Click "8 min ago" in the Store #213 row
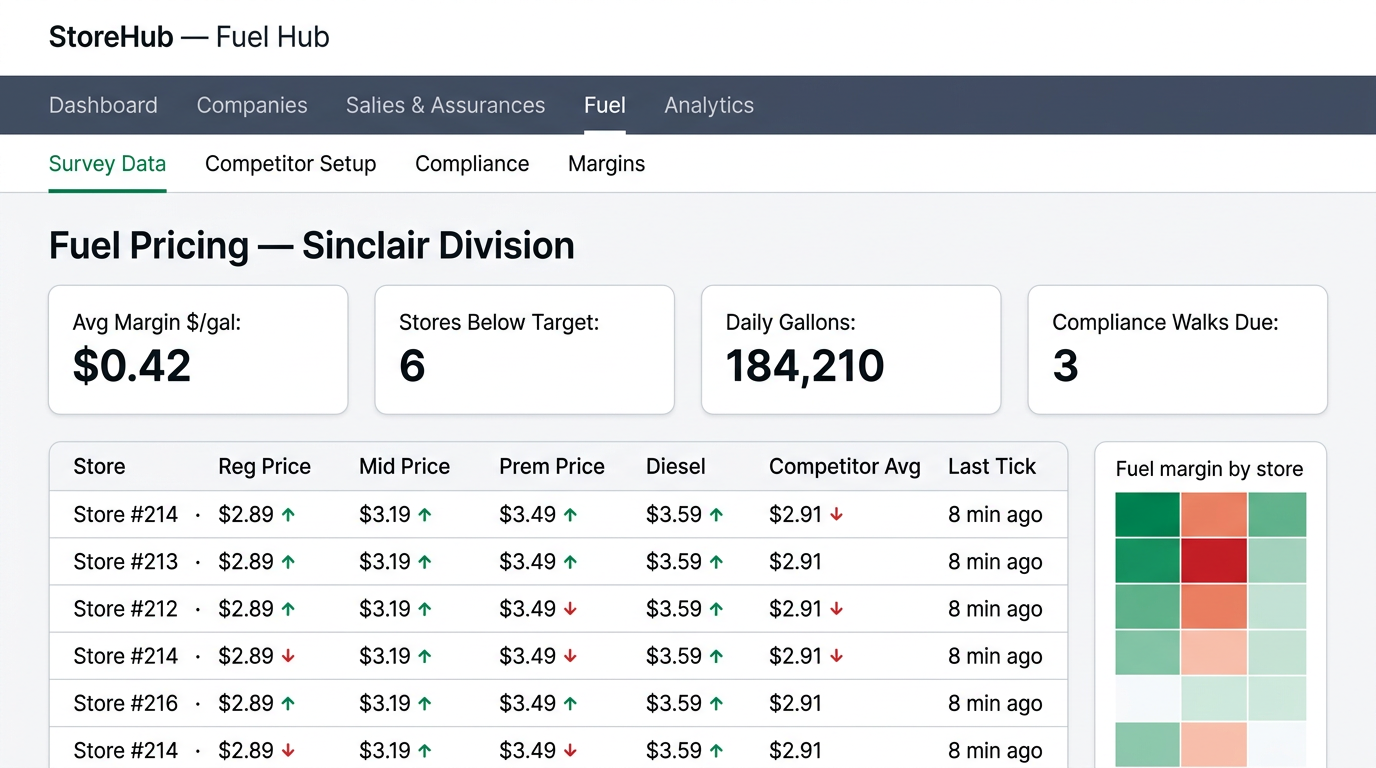Viewport: 1376px width, 768px height. [995, 562]
